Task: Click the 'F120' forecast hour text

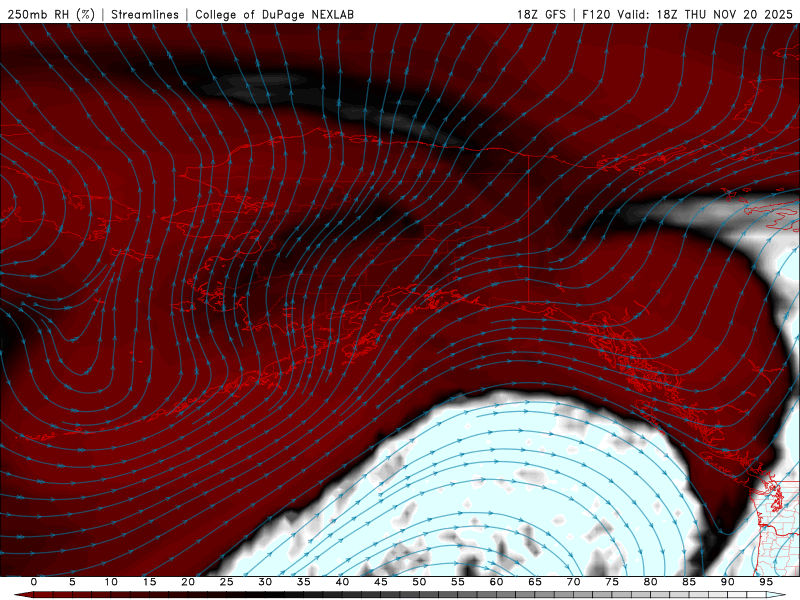Action: tap(596, 14)
